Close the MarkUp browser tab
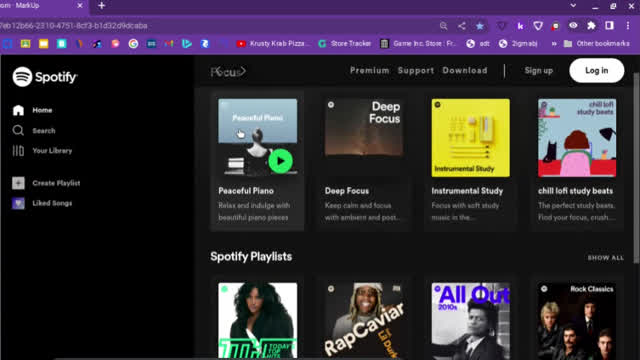This screenshot has width=640, height=360. [80, 6]
